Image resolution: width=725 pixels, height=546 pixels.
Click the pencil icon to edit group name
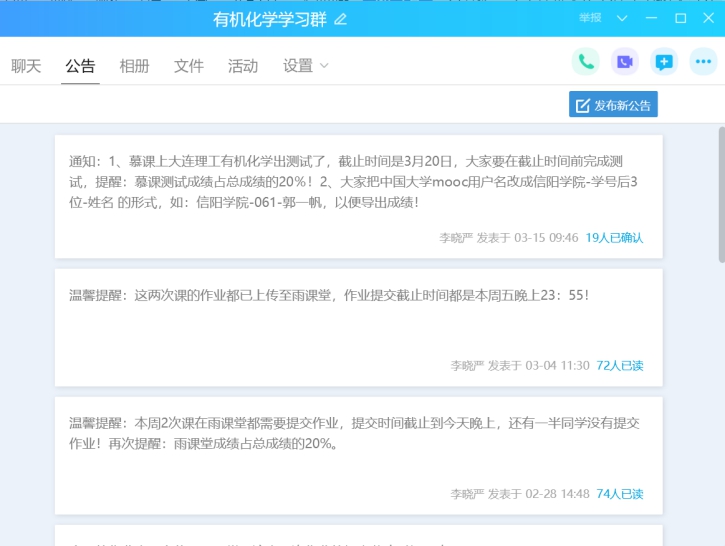[x=341, y=19]
